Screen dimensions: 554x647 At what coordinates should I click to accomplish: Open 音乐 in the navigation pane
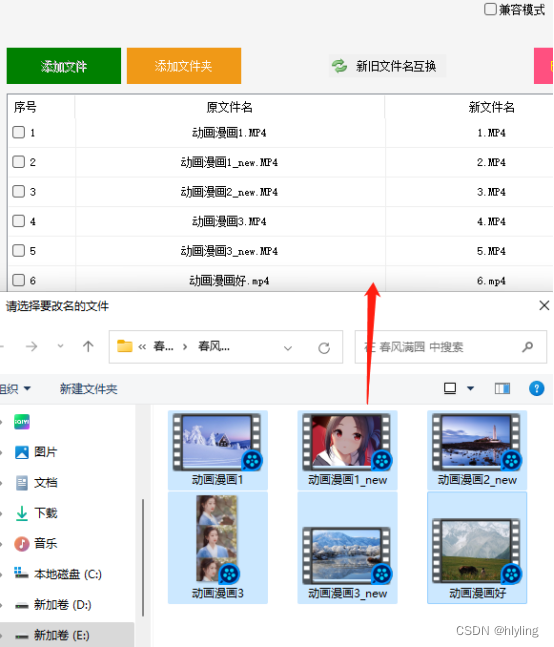pyautogui.click(x=35, y=543)
